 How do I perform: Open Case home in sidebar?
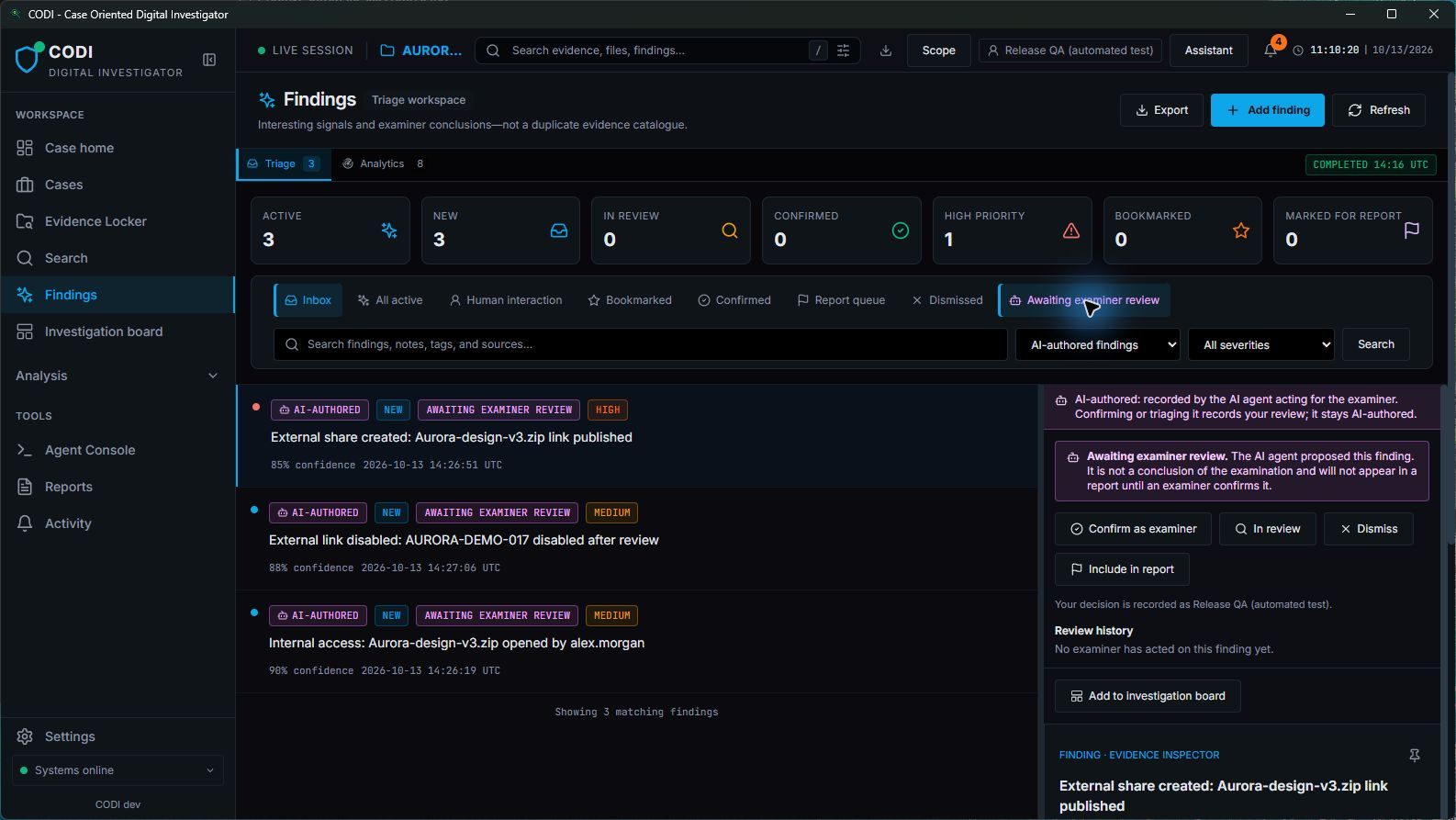click(118, 148)
